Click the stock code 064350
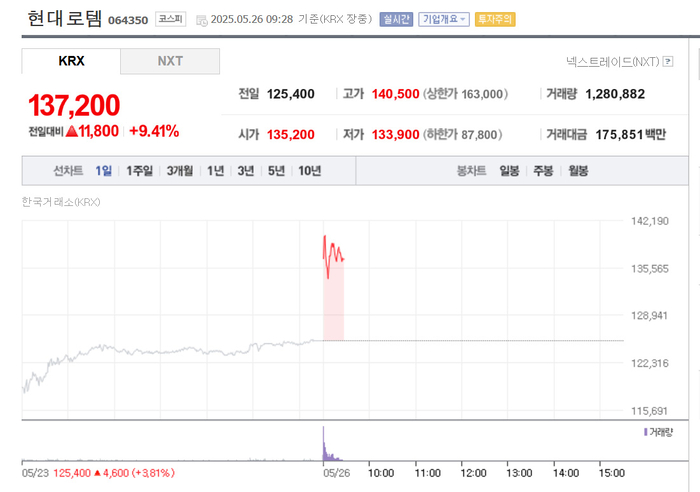This screenshot has height=492, width=700. coord(128,21)
